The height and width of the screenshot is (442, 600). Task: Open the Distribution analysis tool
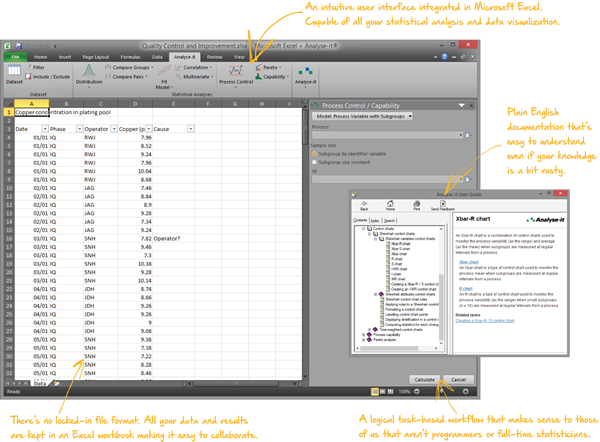coord(89,75)
